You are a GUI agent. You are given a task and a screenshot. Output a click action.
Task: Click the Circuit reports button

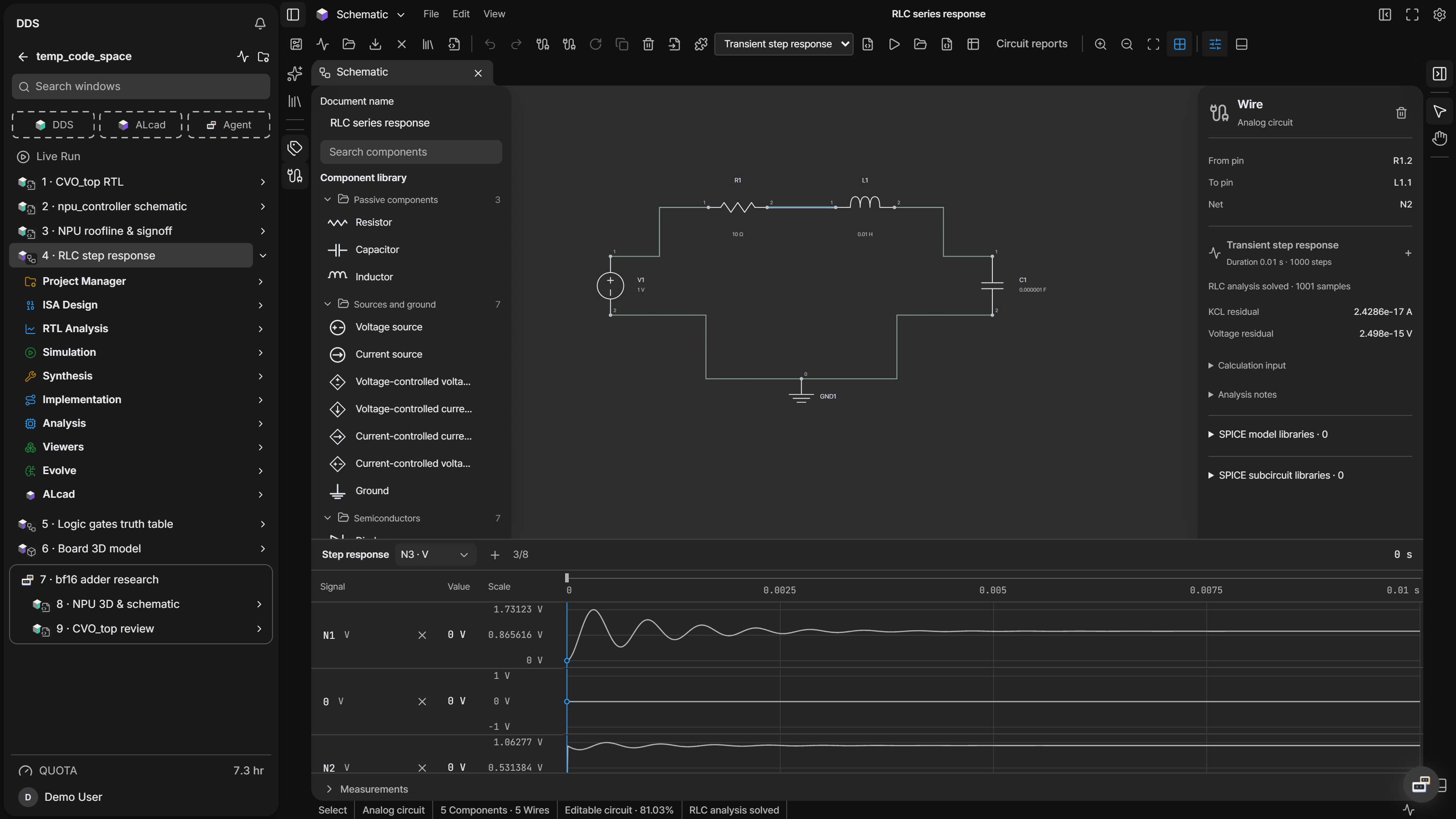point(1031,44)
